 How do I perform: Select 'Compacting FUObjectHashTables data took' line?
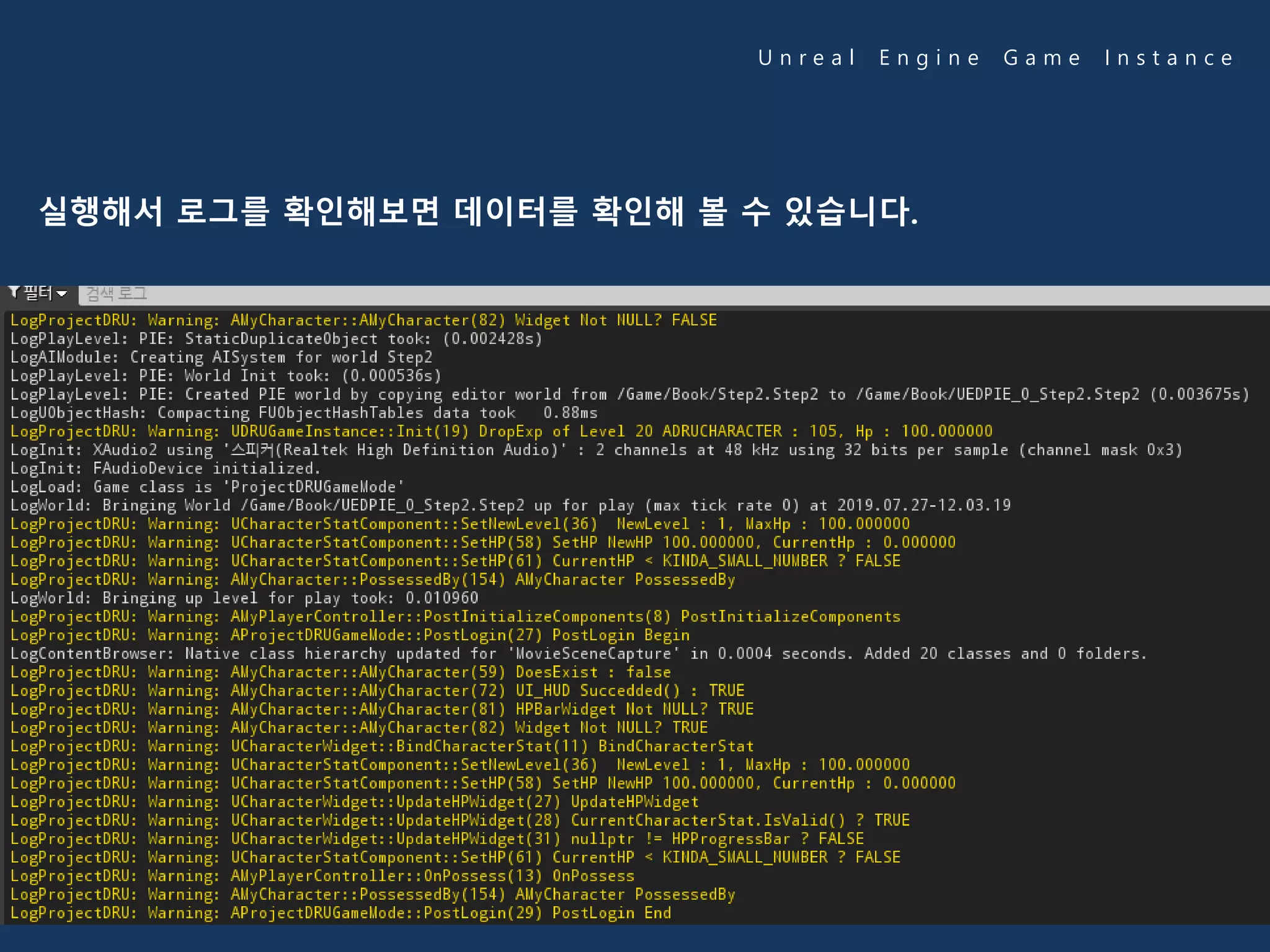click(x=304, y=413)
